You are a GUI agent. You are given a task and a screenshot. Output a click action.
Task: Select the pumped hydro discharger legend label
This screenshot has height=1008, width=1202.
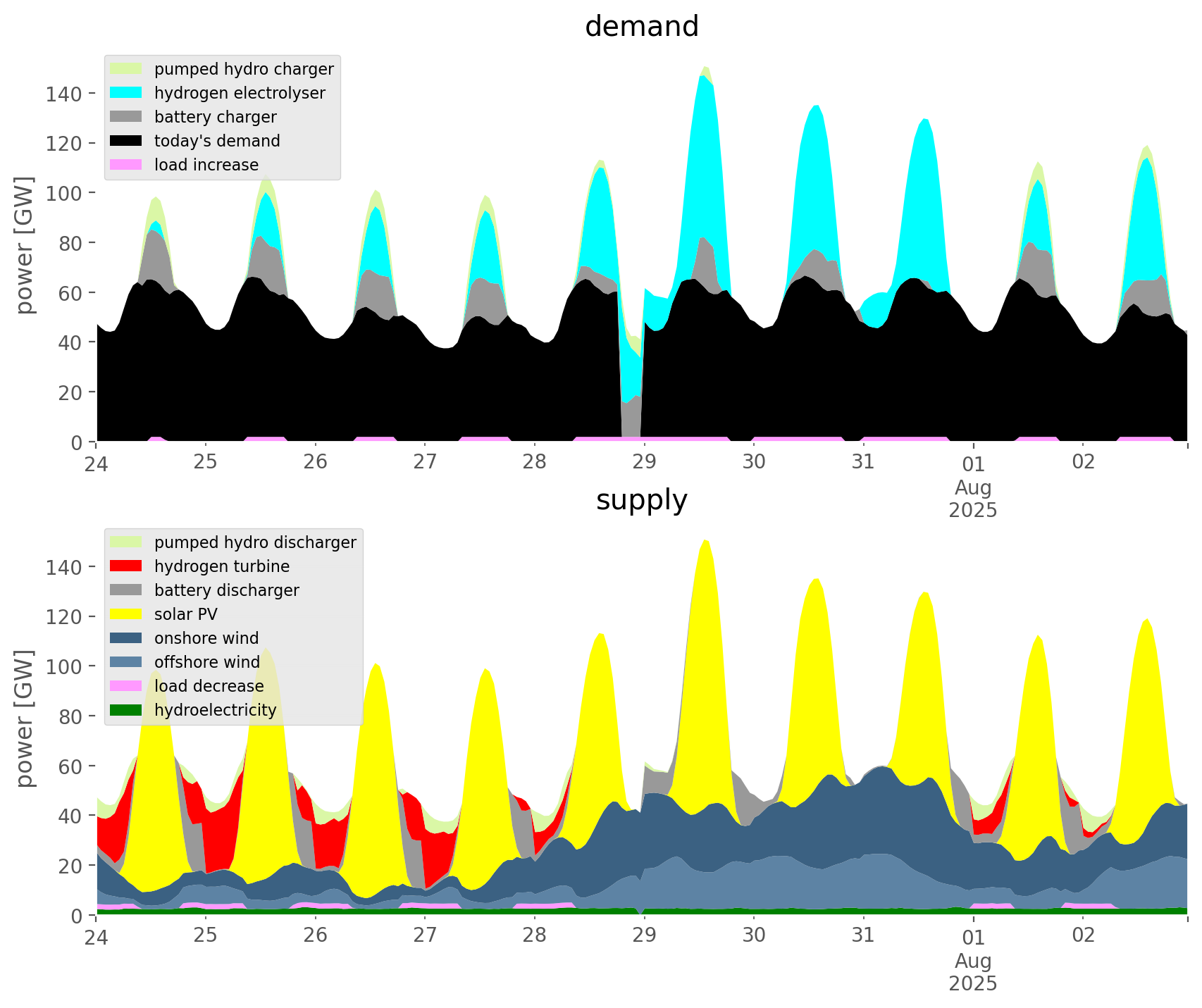pyautogui.click(x=255, y=542)
